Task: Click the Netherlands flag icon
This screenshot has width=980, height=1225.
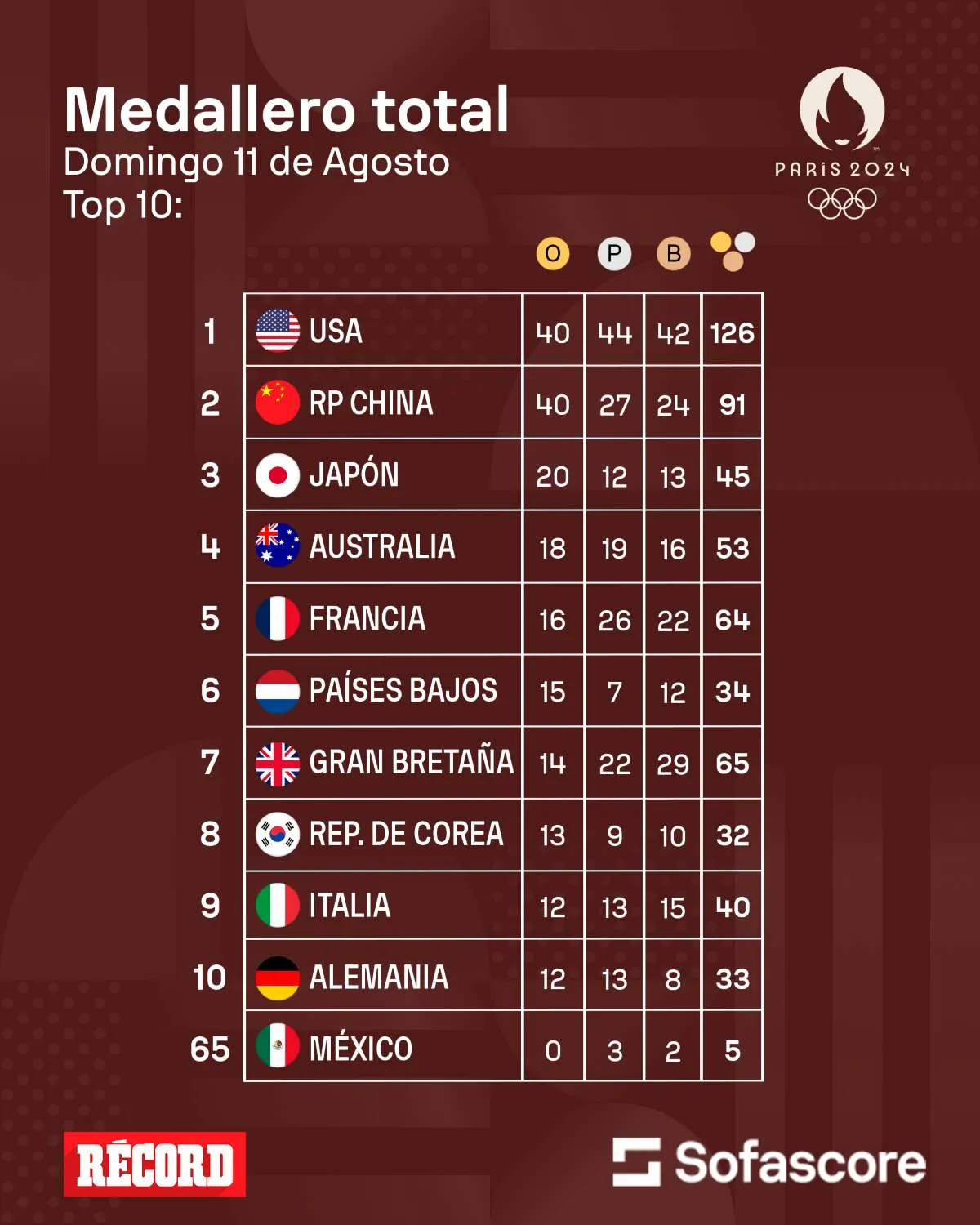Action: (278, 691)
